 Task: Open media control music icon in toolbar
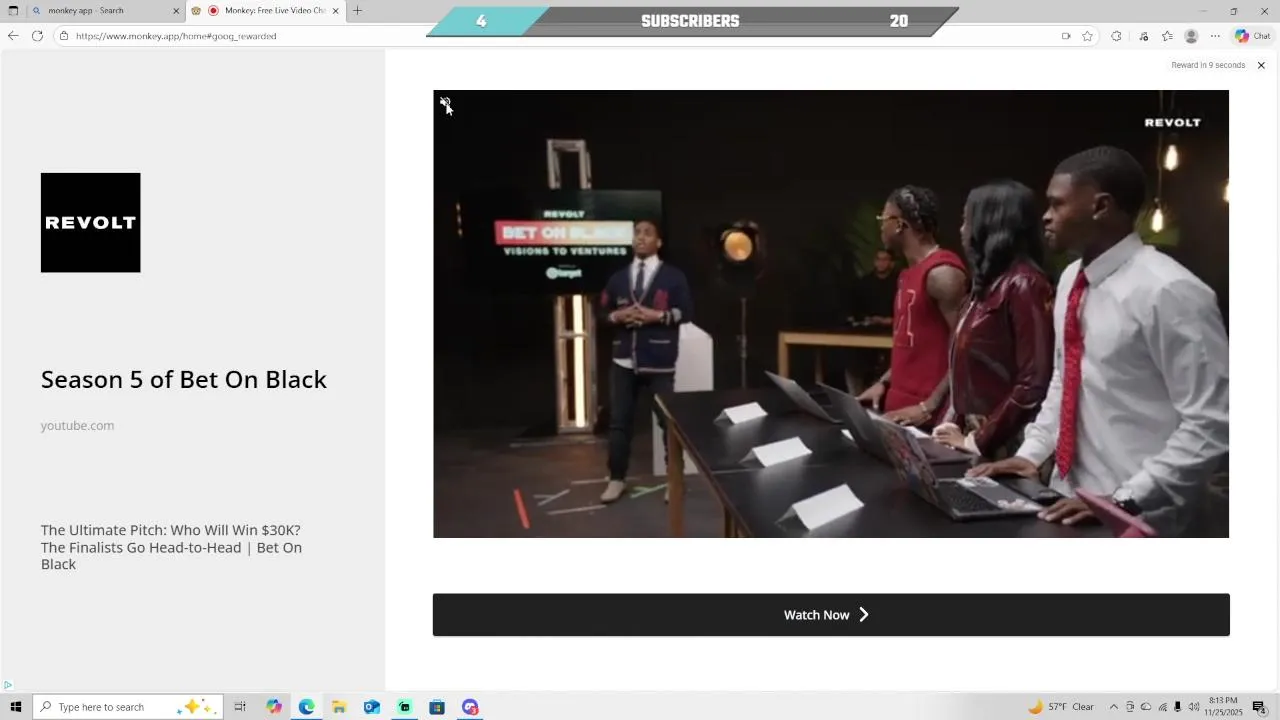[1143, 36]
